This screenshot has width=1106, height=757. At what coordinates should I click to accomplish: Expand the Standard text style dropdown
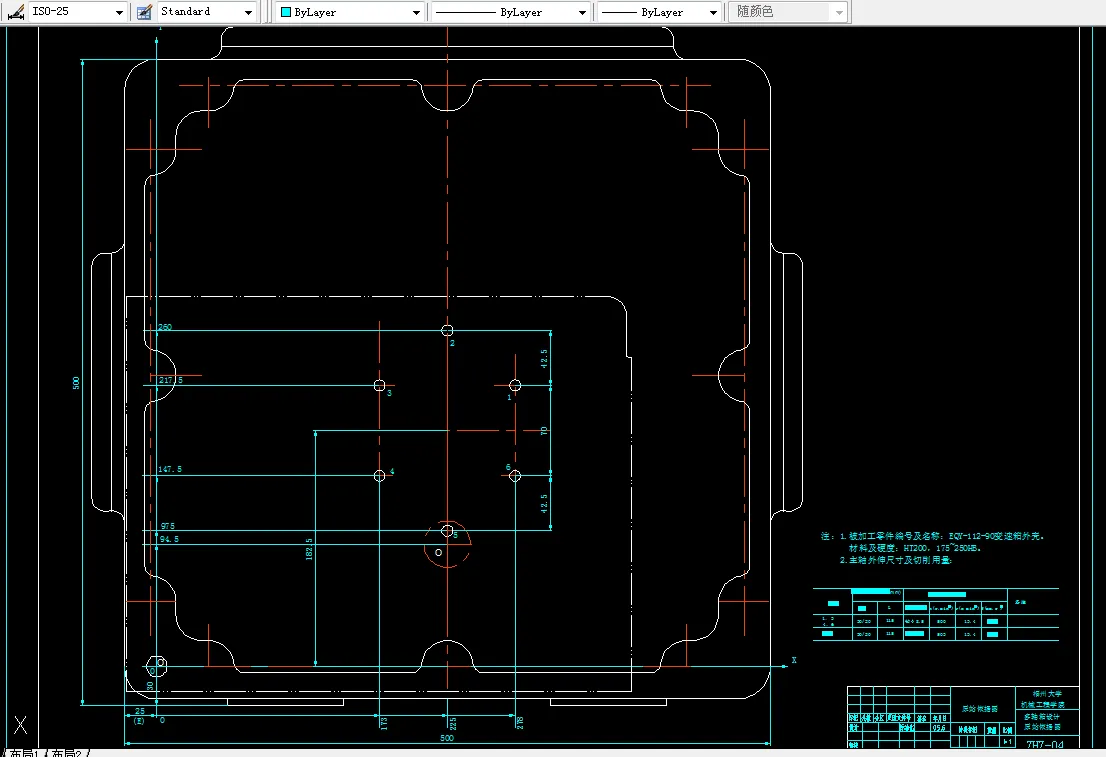tap(248, 13)
